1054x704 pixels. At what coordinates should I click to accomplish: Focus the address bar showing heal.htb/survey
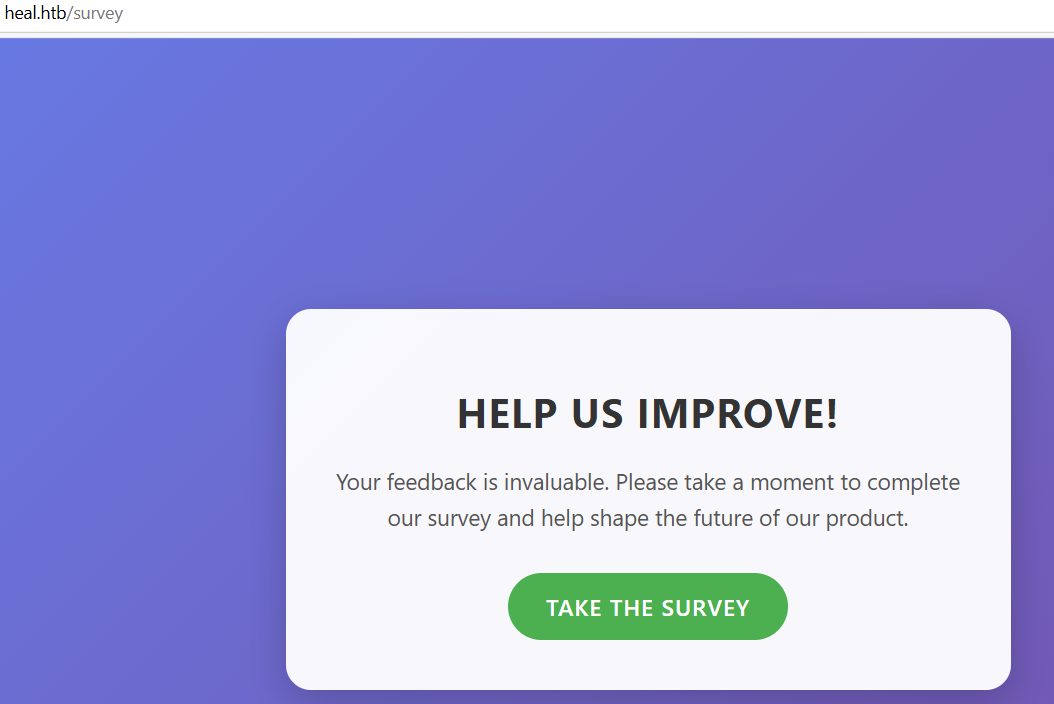500,15
